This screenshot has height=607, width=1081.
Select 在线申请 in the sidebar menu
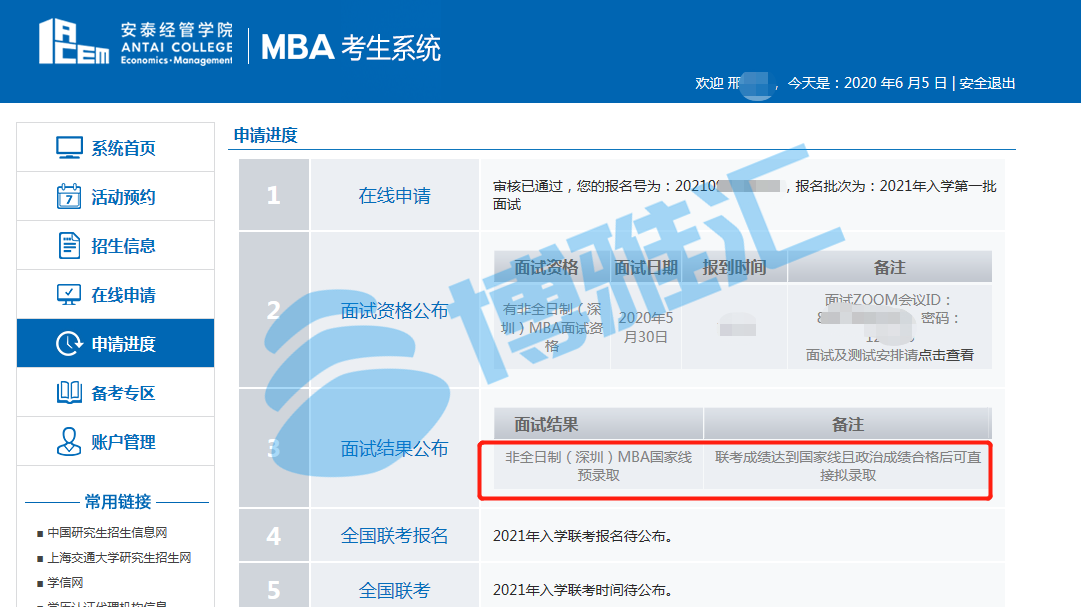[x=115, y=295]
